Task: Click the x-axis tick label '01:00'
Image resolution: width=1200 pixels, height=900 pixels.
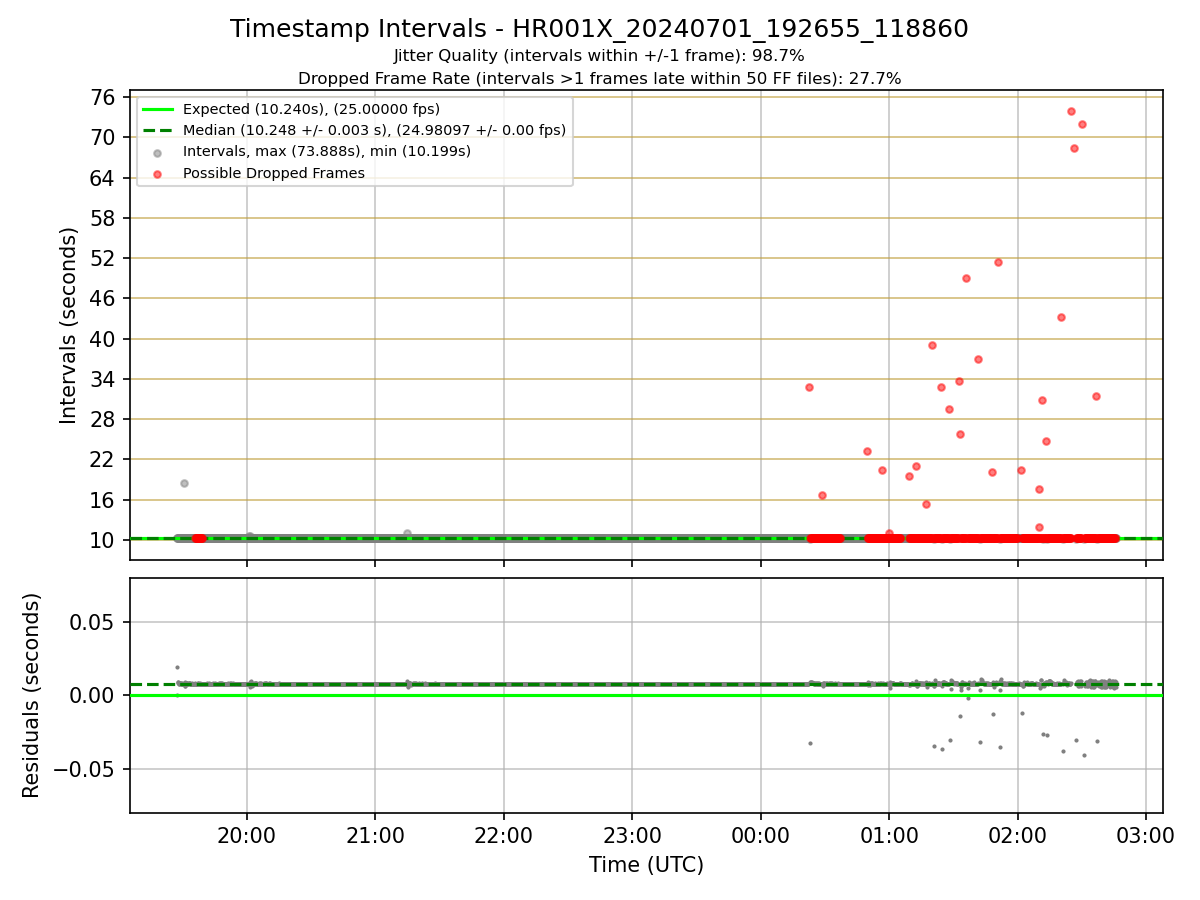Action: pos(889,836)
